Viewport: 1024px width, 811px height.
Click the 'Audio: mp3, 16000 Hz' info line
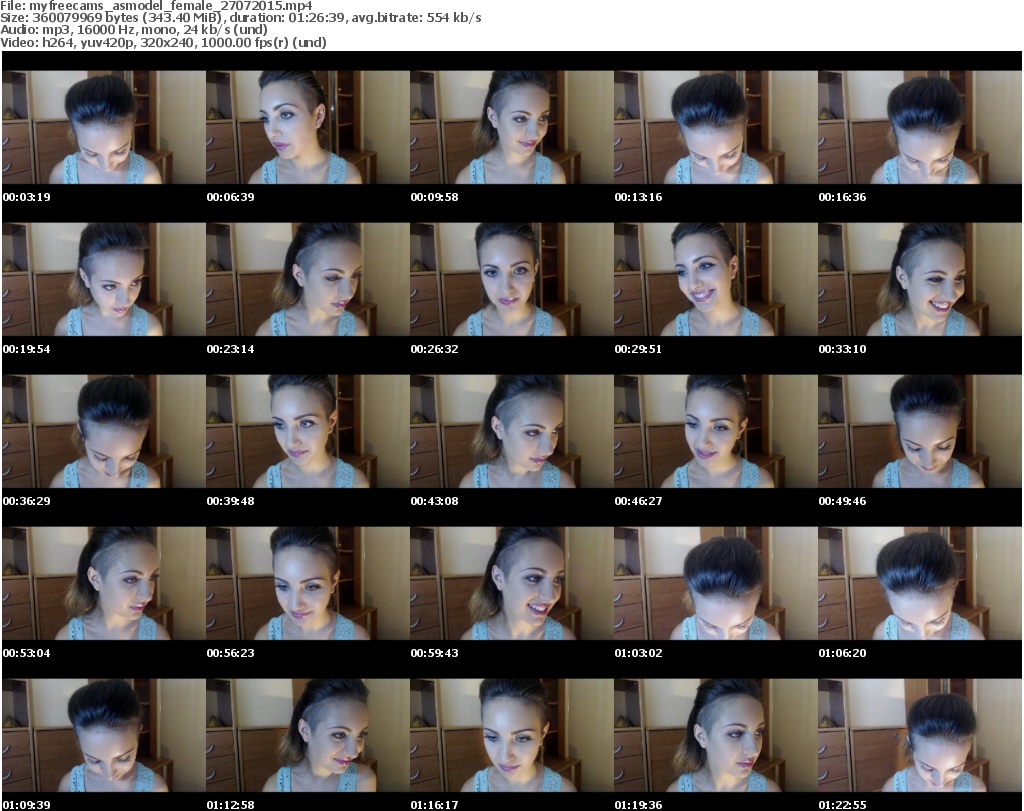coord(134,30)
